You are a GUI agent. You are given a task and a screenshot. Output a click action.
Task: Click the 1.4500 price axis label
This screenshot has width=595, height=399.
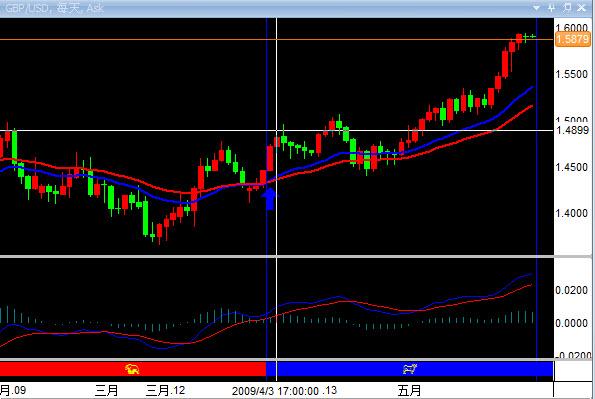tap(571, 167)
